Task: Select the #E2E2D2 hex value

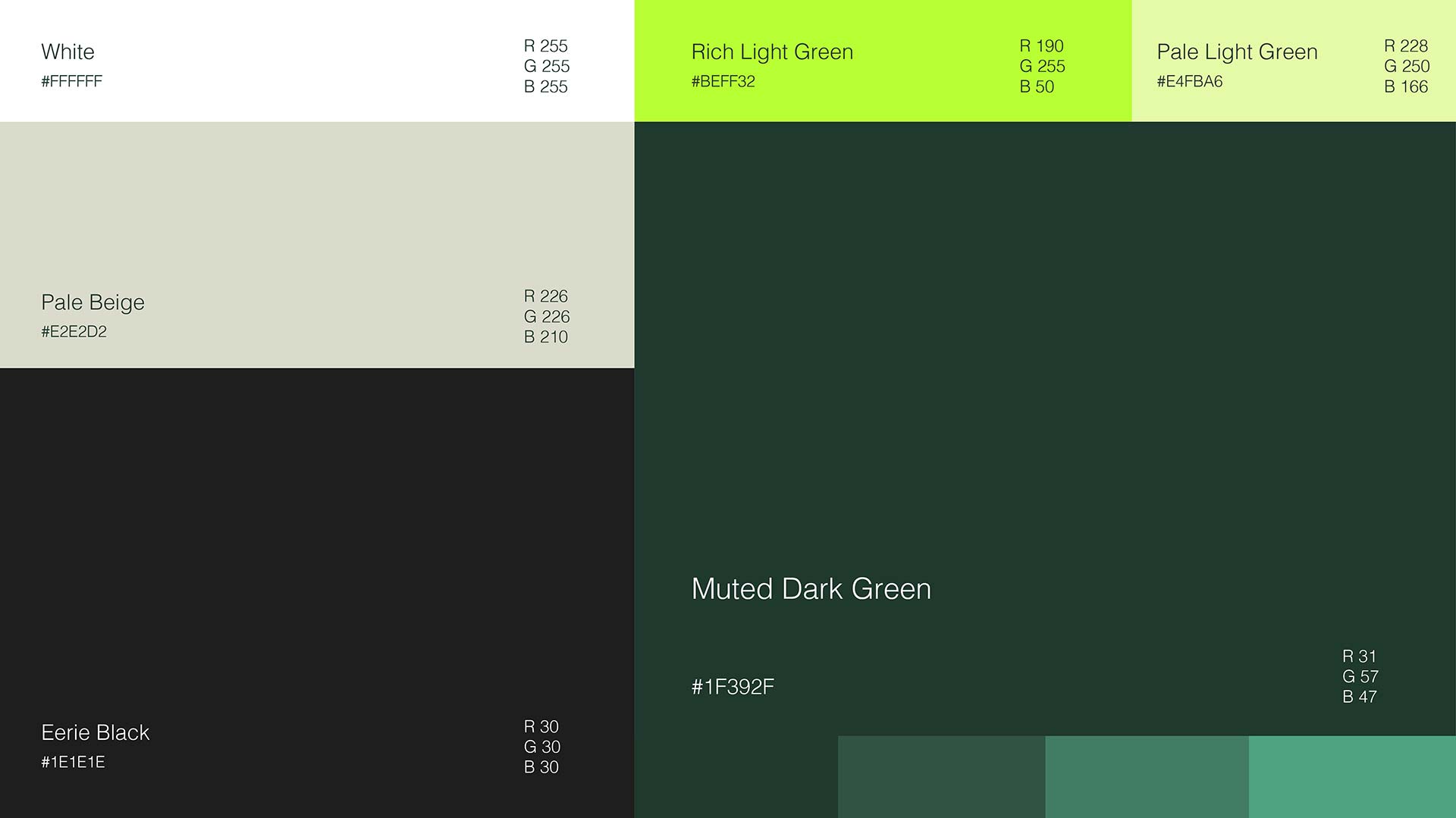Action: pos(74,331)
